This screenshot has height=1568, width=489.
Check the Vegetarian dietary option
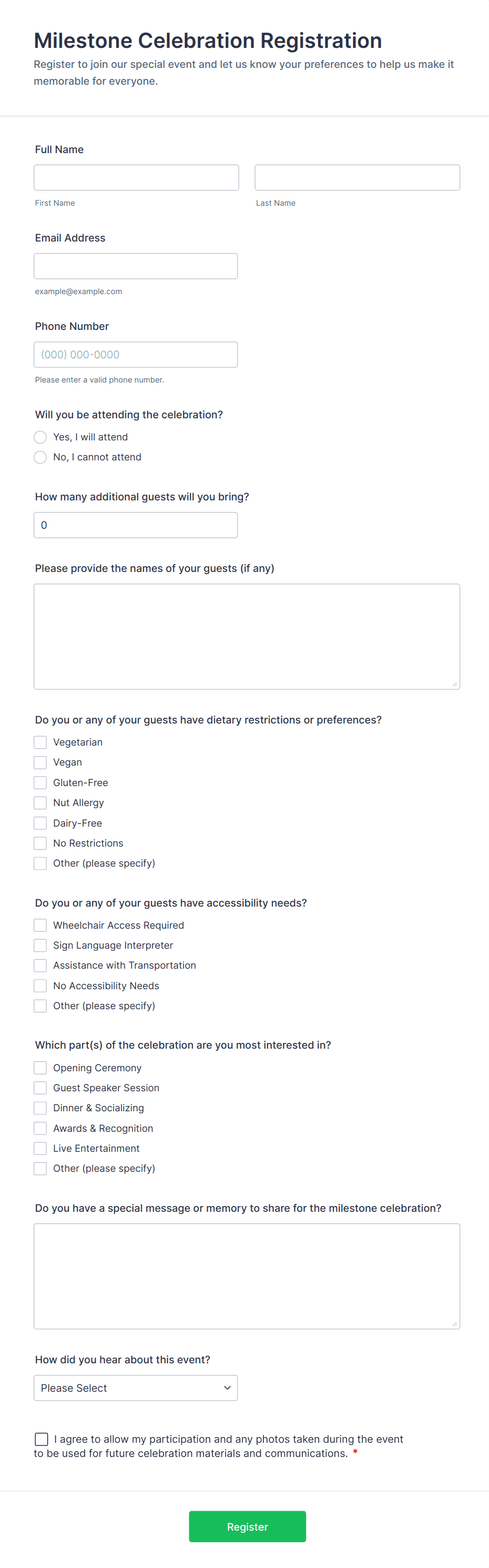(40, 742)
